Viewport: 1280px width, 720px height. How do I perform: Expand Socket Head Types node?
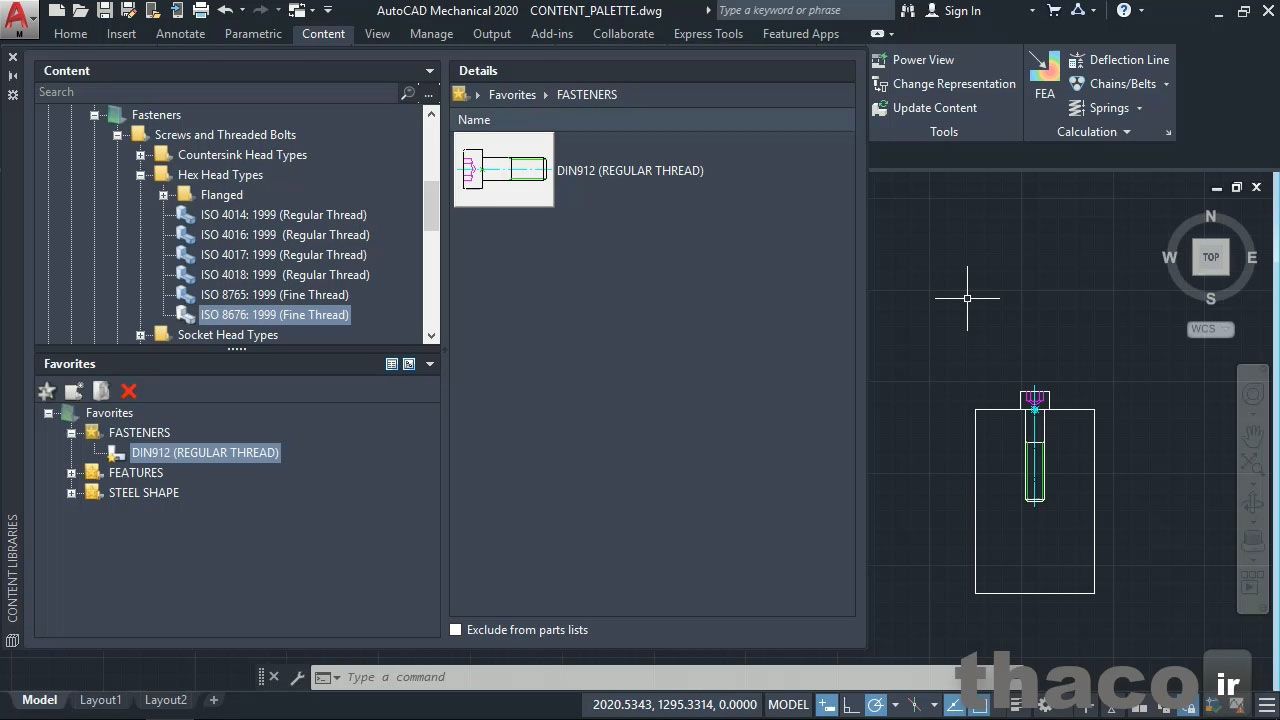[141, 335]
